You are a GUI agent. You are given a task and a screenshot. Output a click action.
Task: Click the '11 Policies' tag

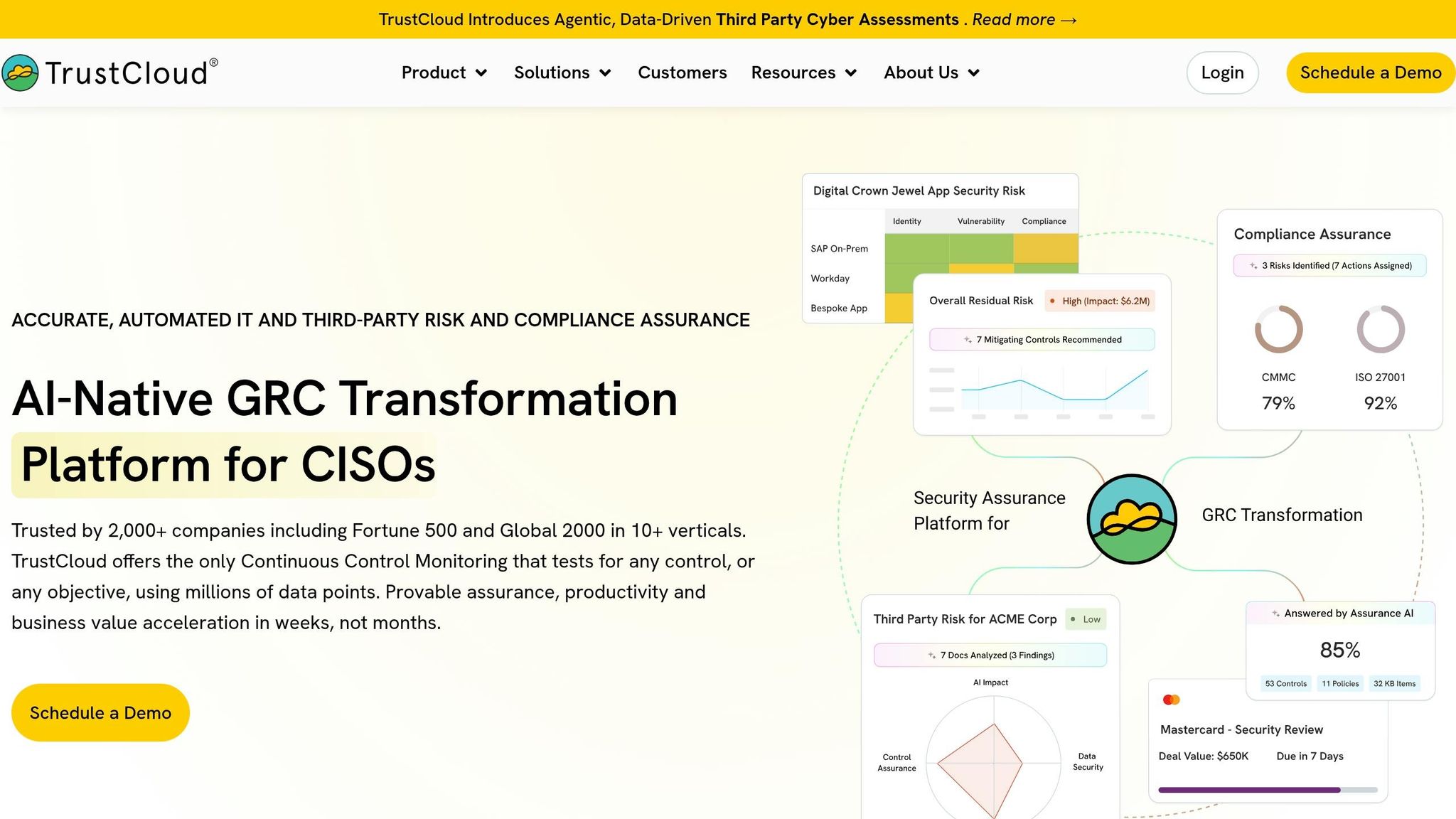[x=1340, y=684]
